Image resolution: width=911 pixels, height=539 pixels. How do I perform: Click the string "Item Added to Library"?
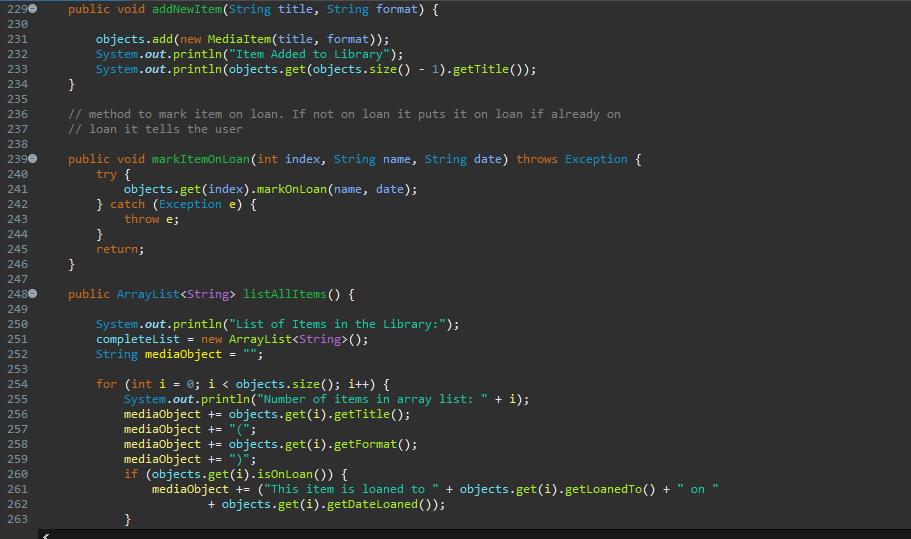coord(309,54)
